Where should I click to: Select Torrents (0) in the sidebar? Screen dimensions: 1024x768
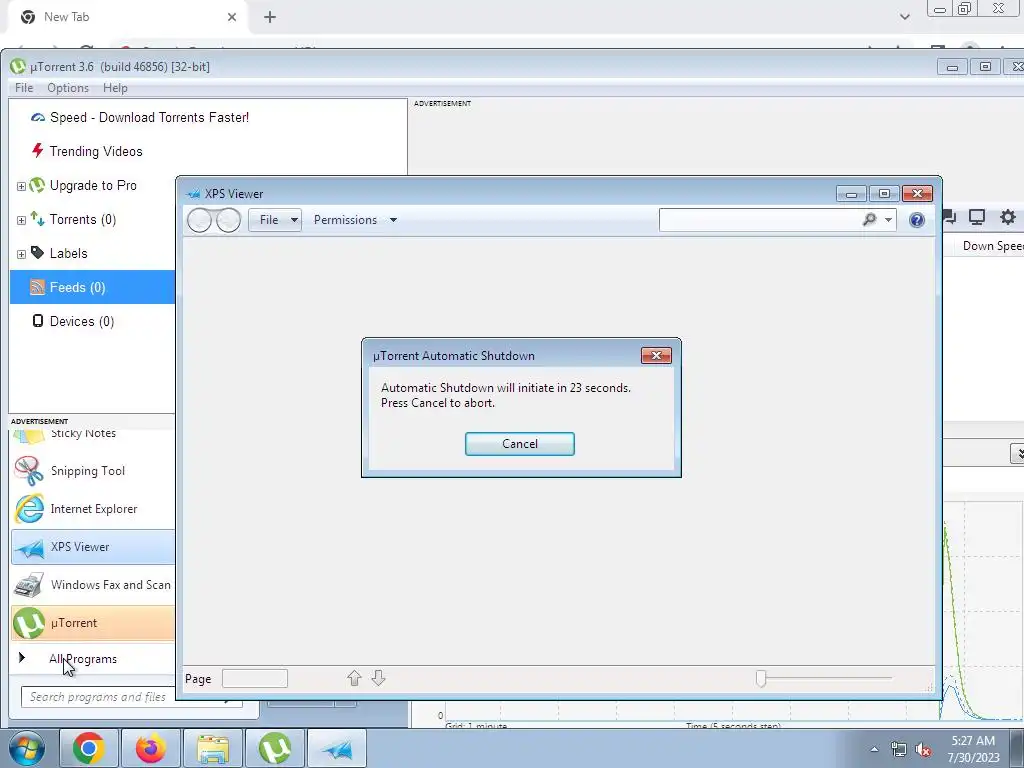tap(83, 219)
